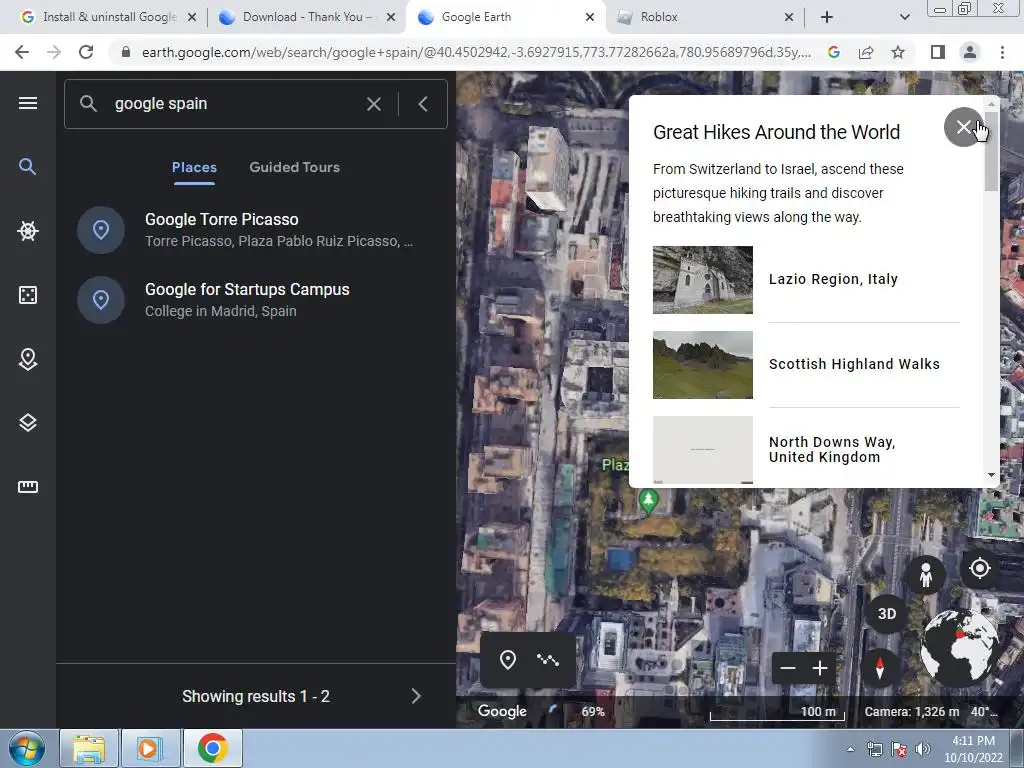Screen dimensions: 1024x768
Task: Open the North Downs Way, United Kingdom hike
Action: coord(807,449)
